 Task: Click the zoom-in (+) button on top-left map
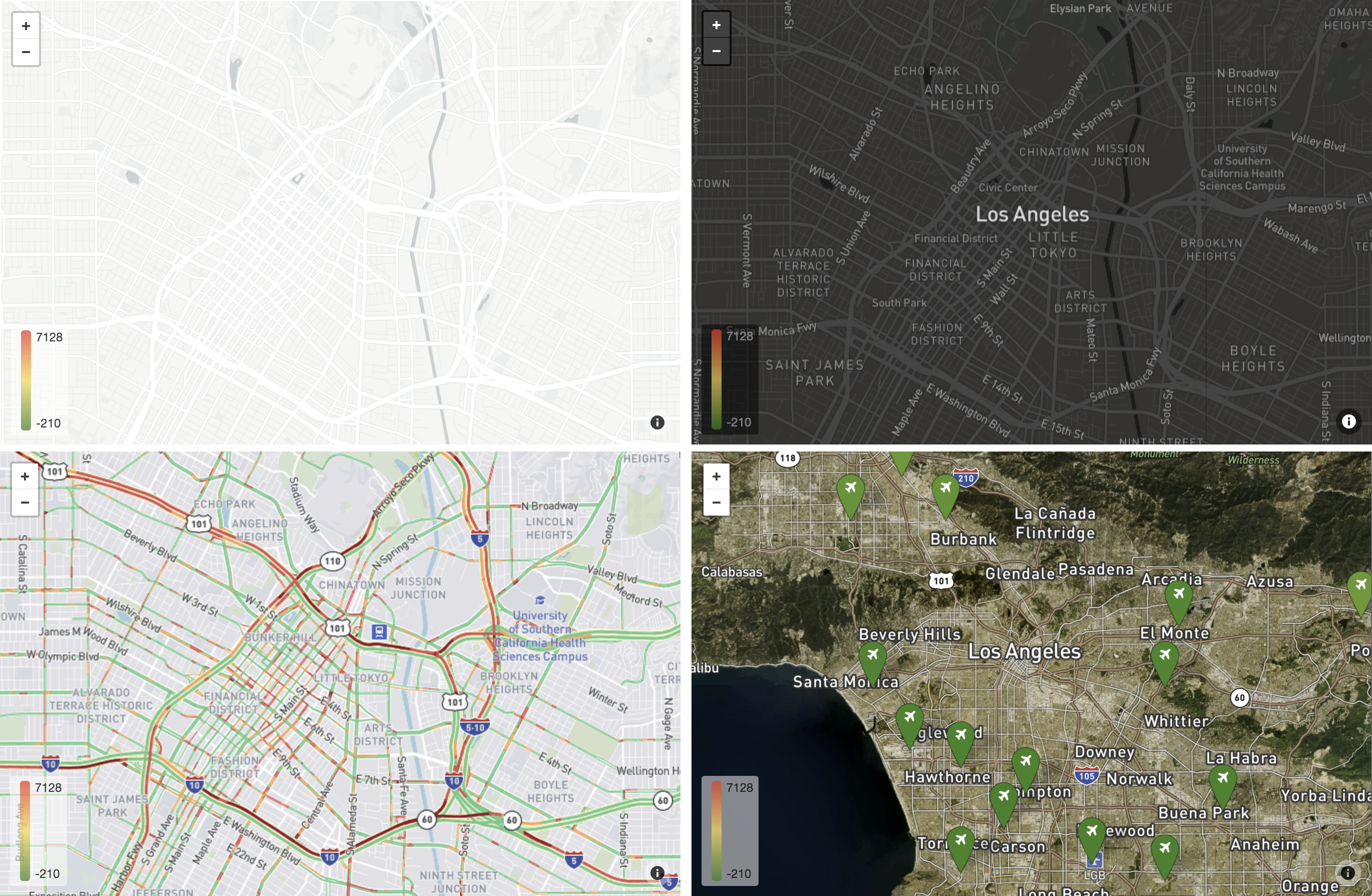pos(25,26)
